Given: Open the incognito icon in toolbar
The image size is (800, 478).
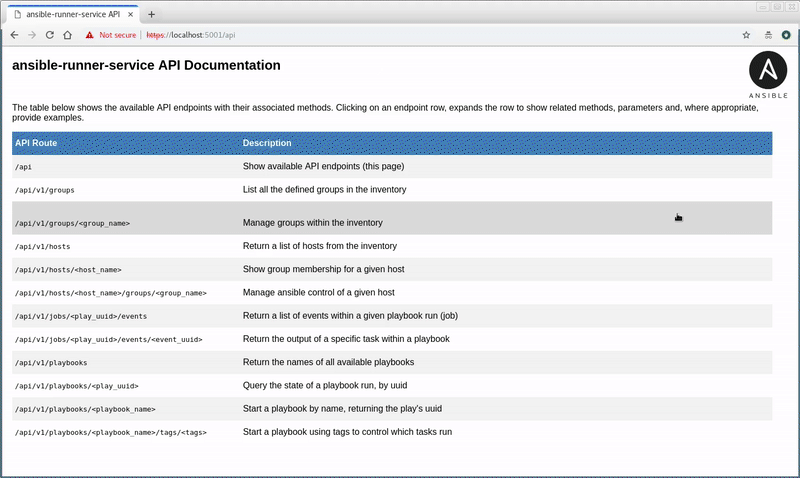Looking at the screenshot, I should pyautogui.click(x=768, y=35).
